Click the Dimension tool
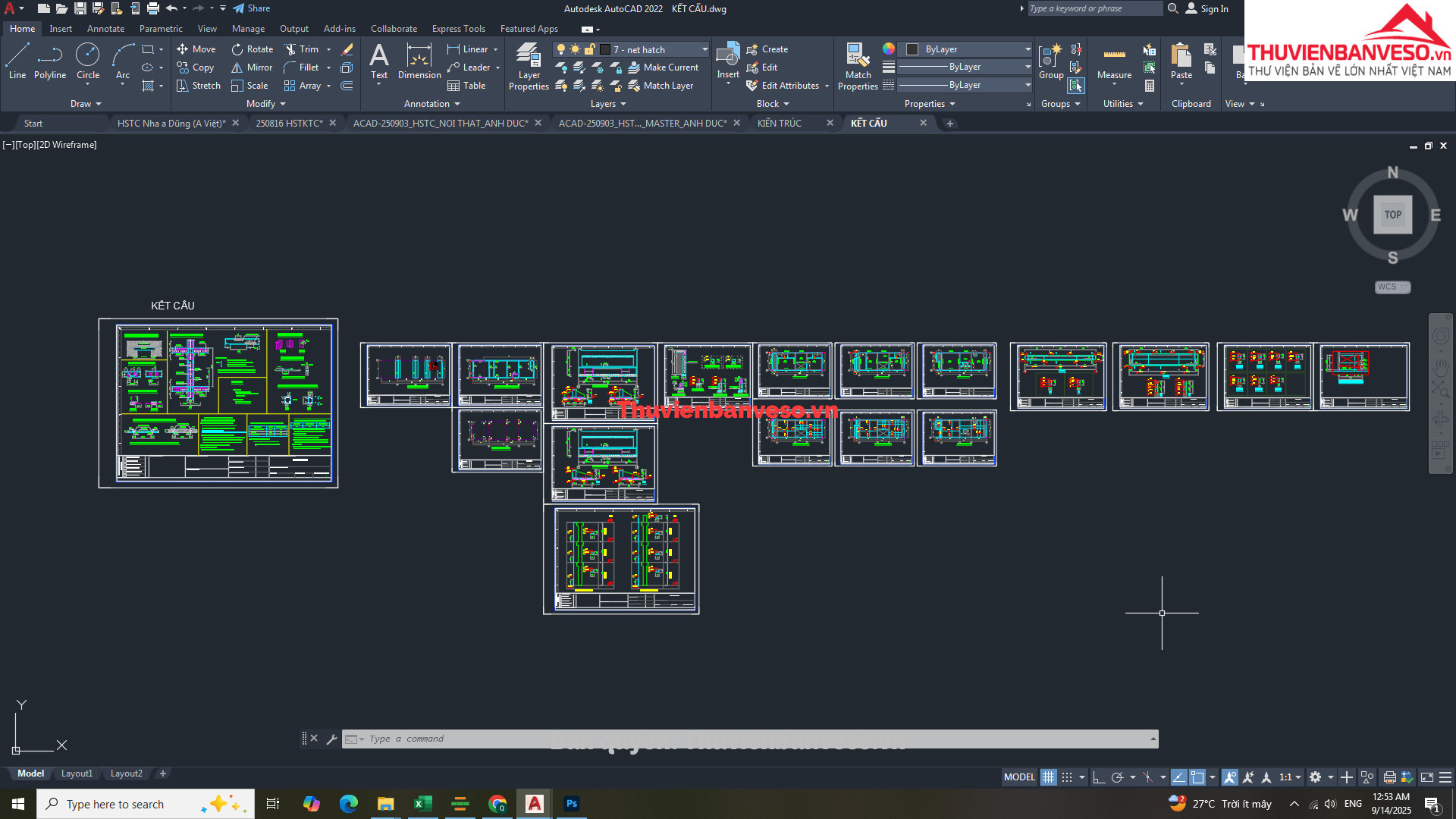Screen dimensions: 1456x819 point(419,61)
